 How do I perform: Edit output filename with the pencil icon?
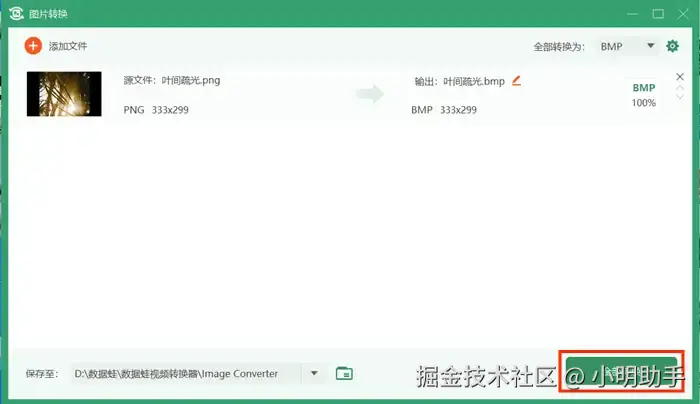click(517, 81)
